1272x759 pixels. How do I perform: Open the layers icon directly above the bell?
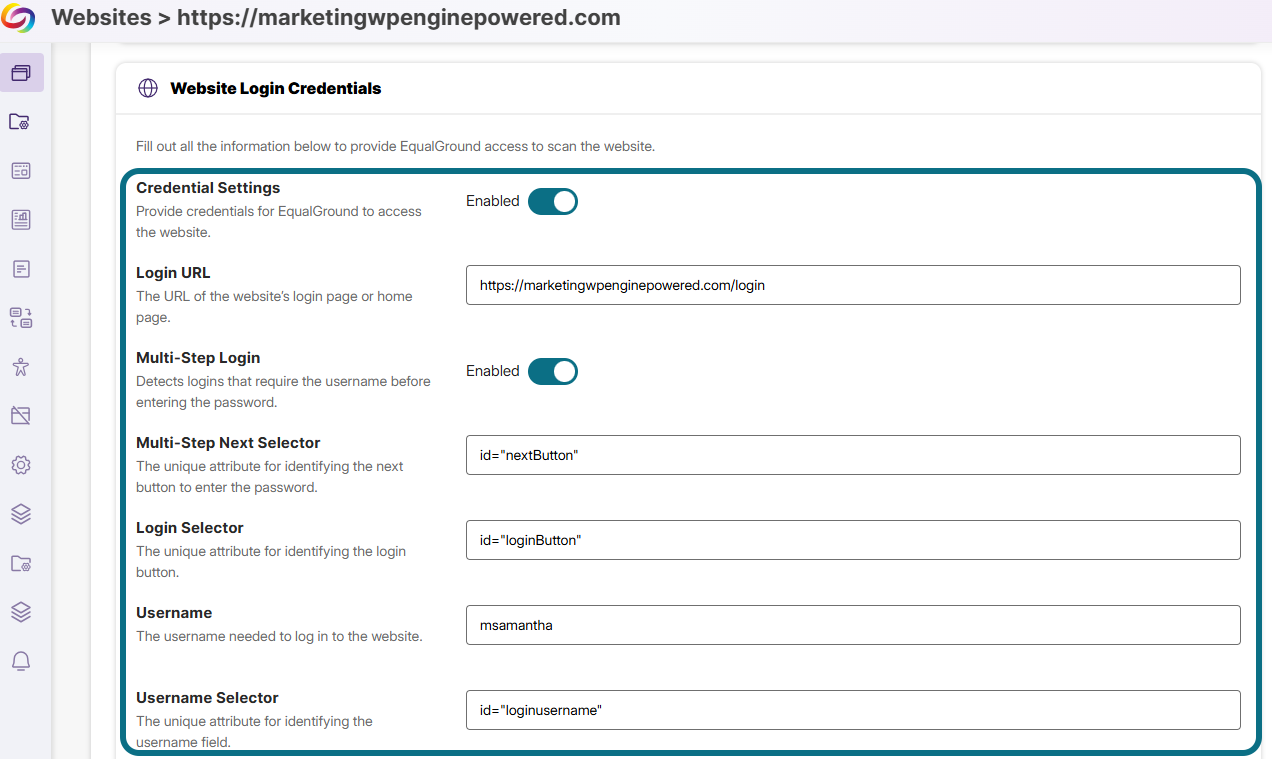point(21,612)
